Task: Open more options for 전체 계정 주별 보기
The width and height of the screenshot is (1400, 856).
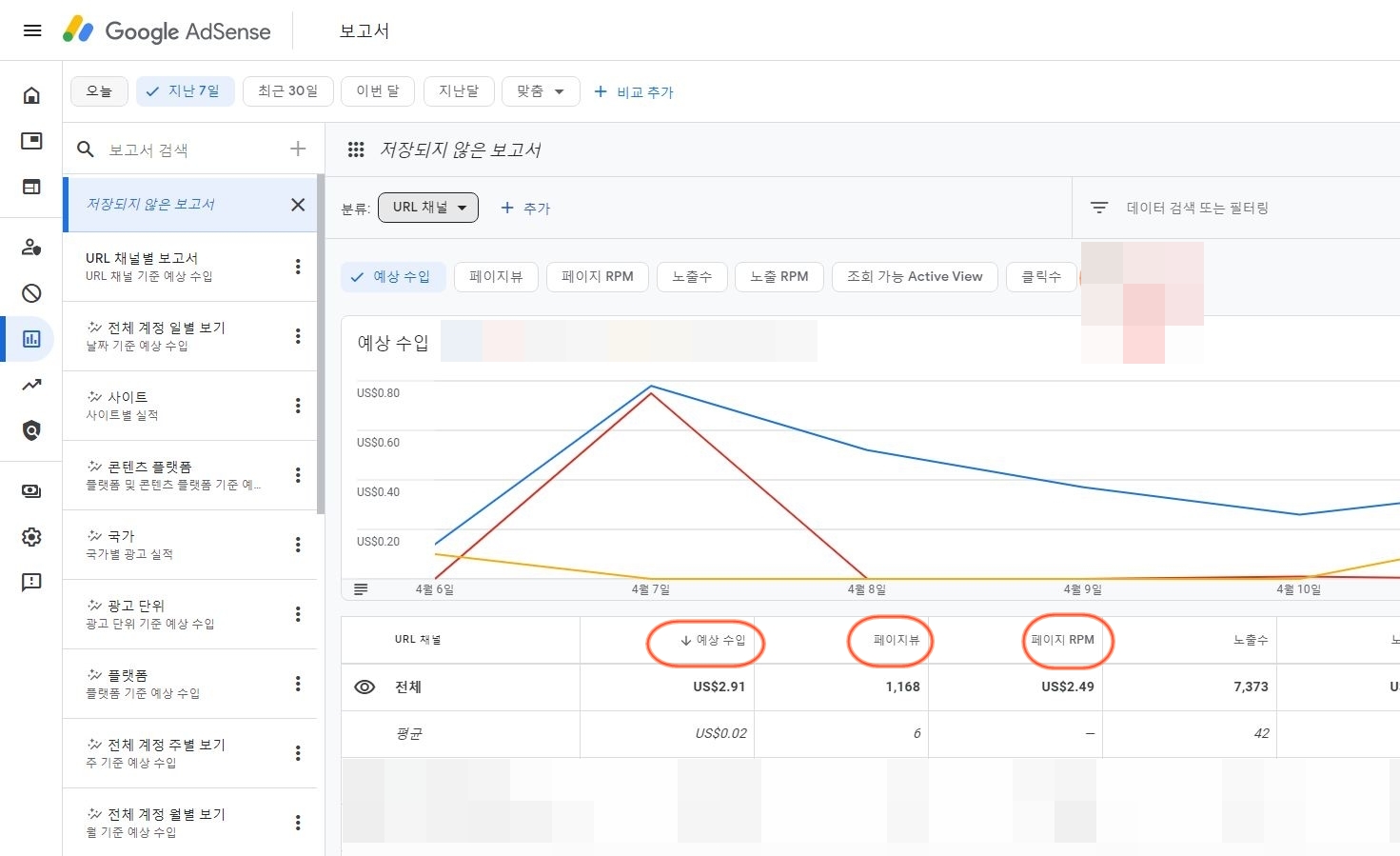Action: [298, 753]
